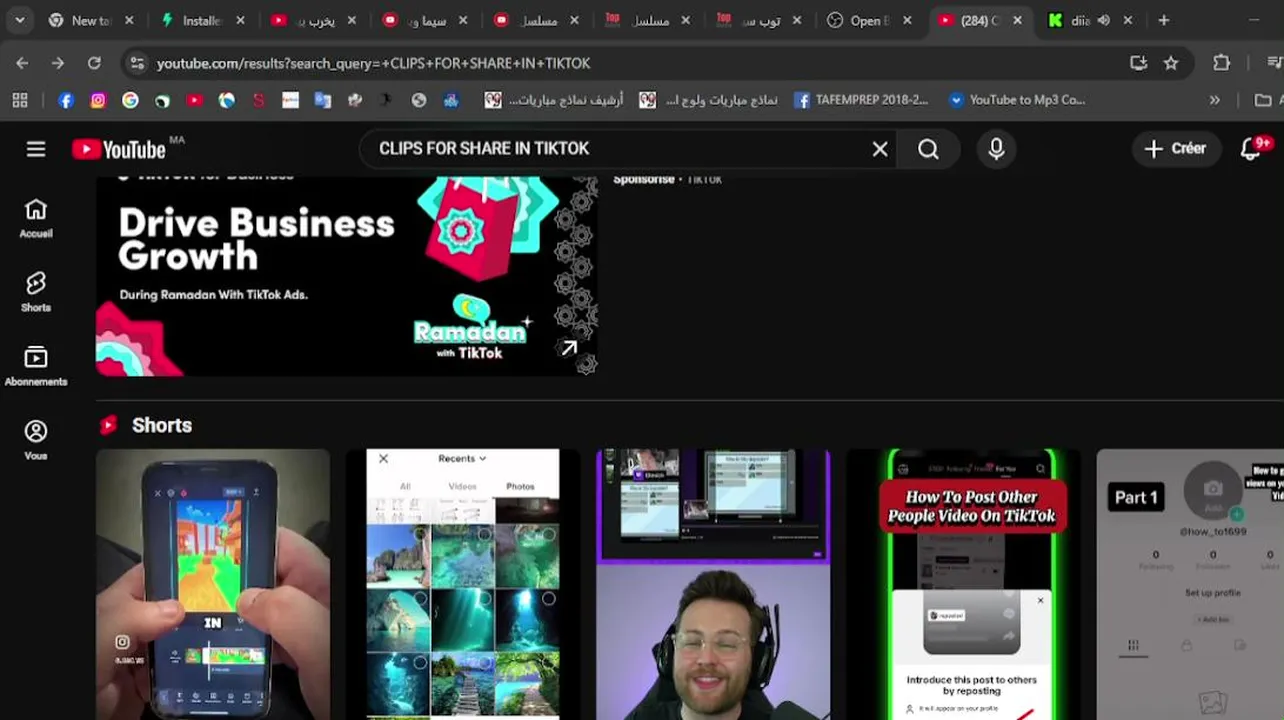This screenshot has height=720, width=1284.
Task: Open the YouTube guide hamburger menu
Action: coord(36,149)
